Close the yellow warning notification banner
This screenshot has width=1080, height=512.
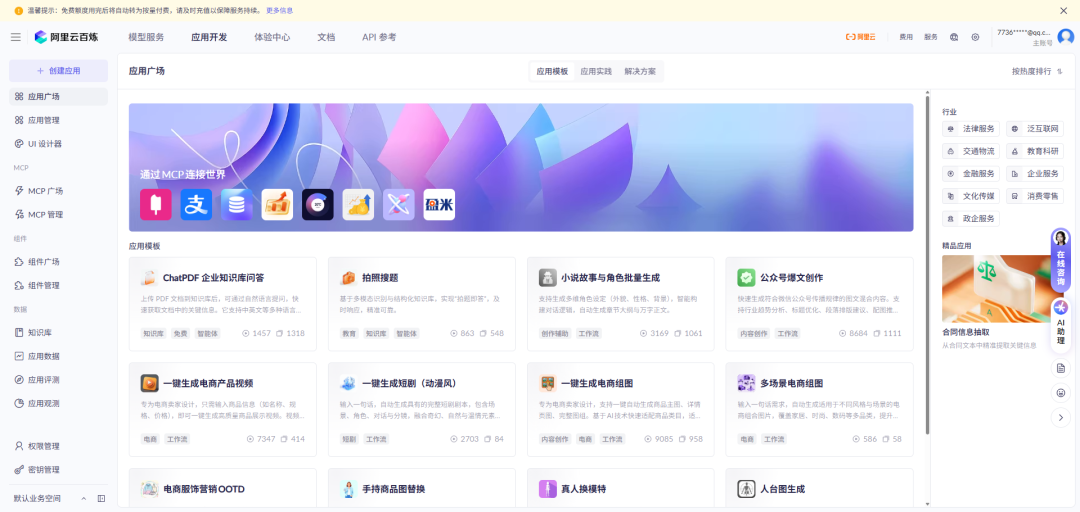(x=1063, y=10)
